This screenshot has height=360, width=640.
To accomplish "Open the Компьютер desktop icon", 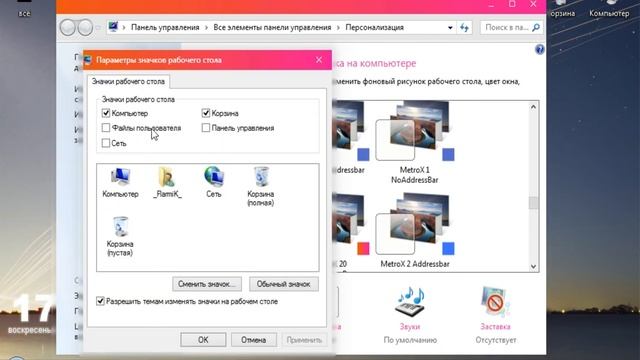I will click(x=609, y=9).
